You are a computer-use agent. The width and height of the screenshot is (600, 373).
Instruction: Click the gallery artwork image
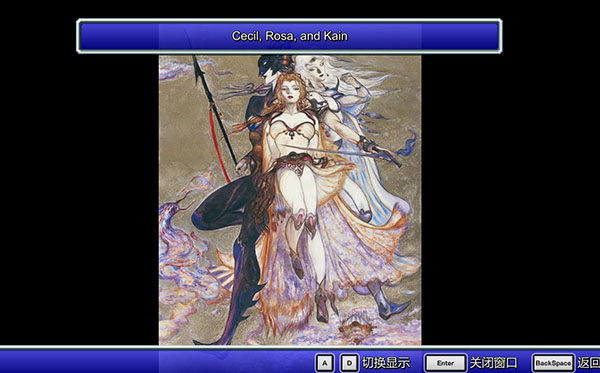290,200
